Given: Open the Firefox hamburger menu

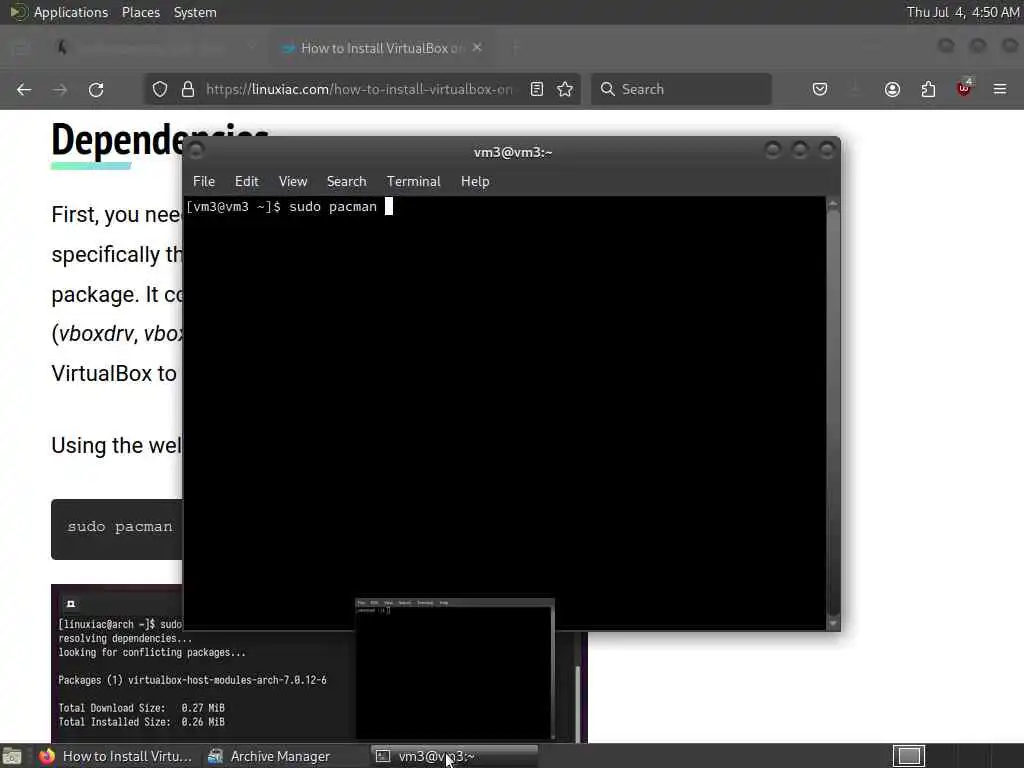Looking at the screenshot, I should [1000, 89].
